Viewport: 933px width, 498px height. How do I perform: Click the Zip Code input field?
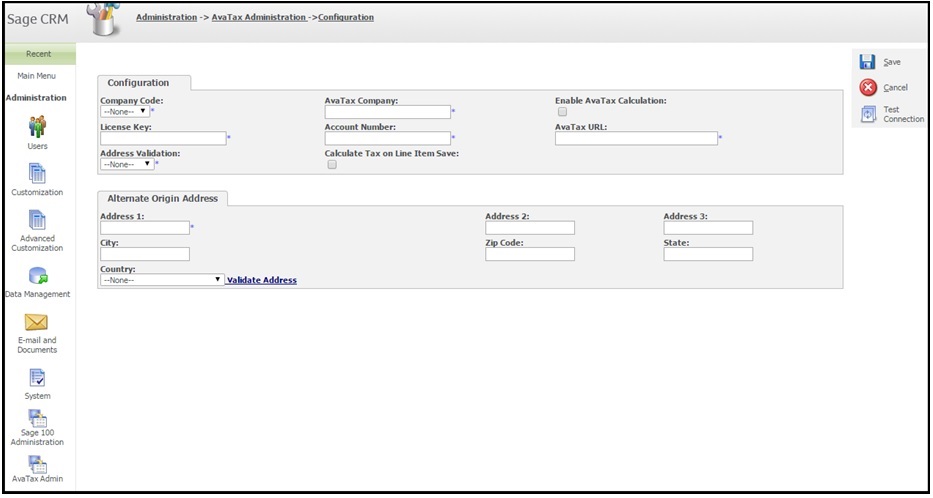pyautogui.click(x=530, y=254)
